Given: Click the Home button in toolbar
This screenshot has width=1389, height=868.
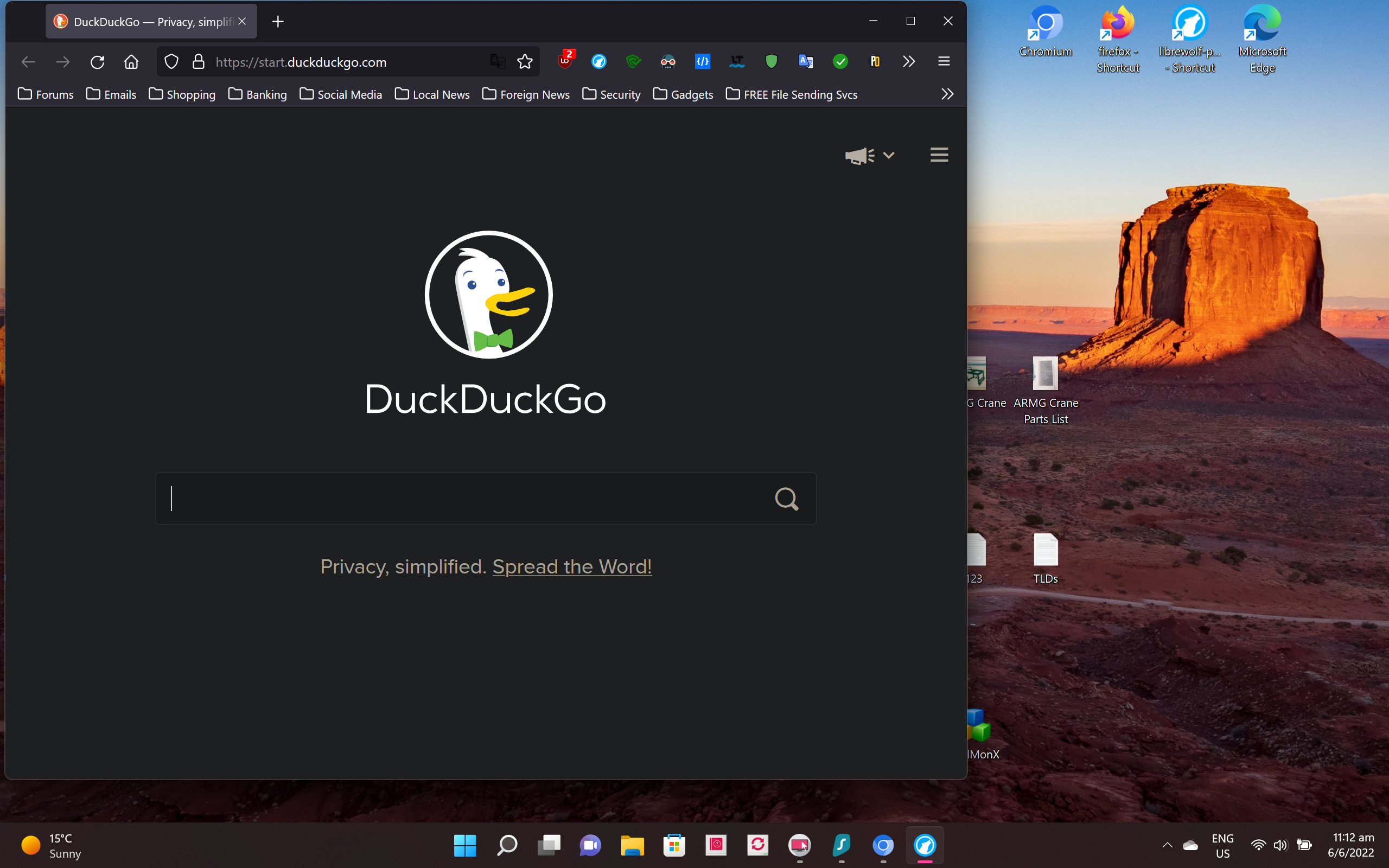Looking at the screenshot, I should pyautogui.click(x=131, y=61).
